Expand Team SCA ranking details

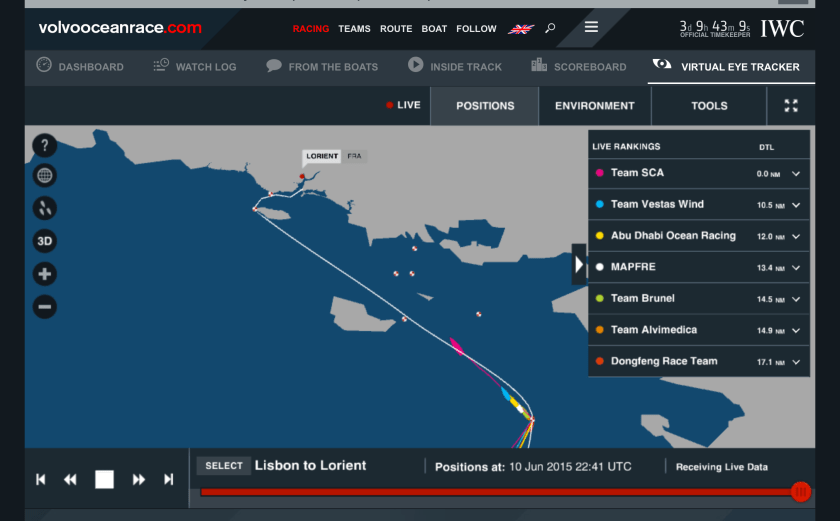(x=796, y=173)
